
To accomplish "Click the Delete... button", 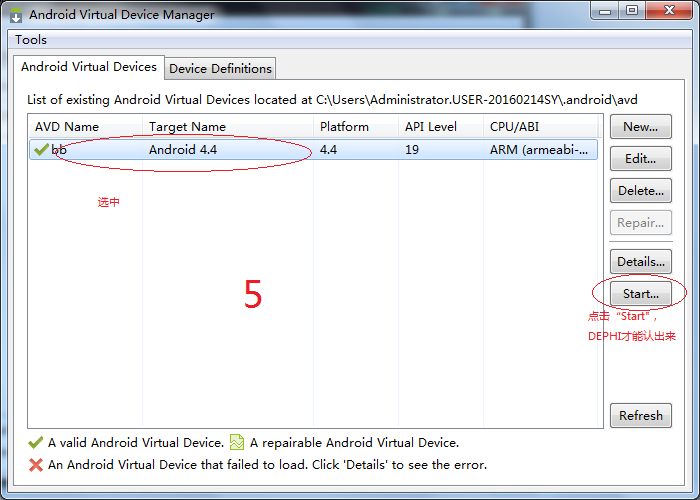I will (640, 191).
